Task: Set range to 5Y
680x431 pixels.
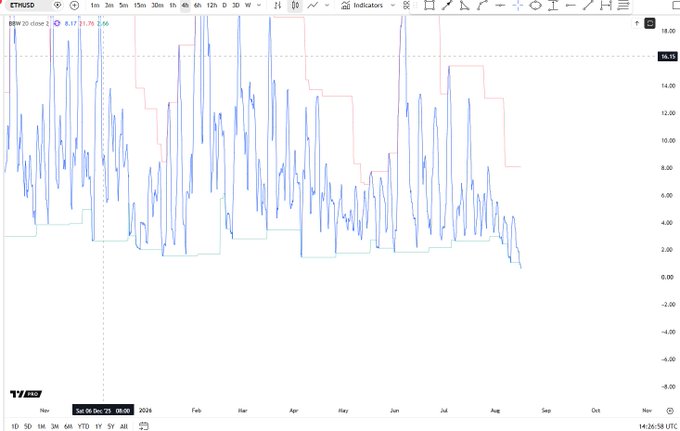Action: coord(111,426)
